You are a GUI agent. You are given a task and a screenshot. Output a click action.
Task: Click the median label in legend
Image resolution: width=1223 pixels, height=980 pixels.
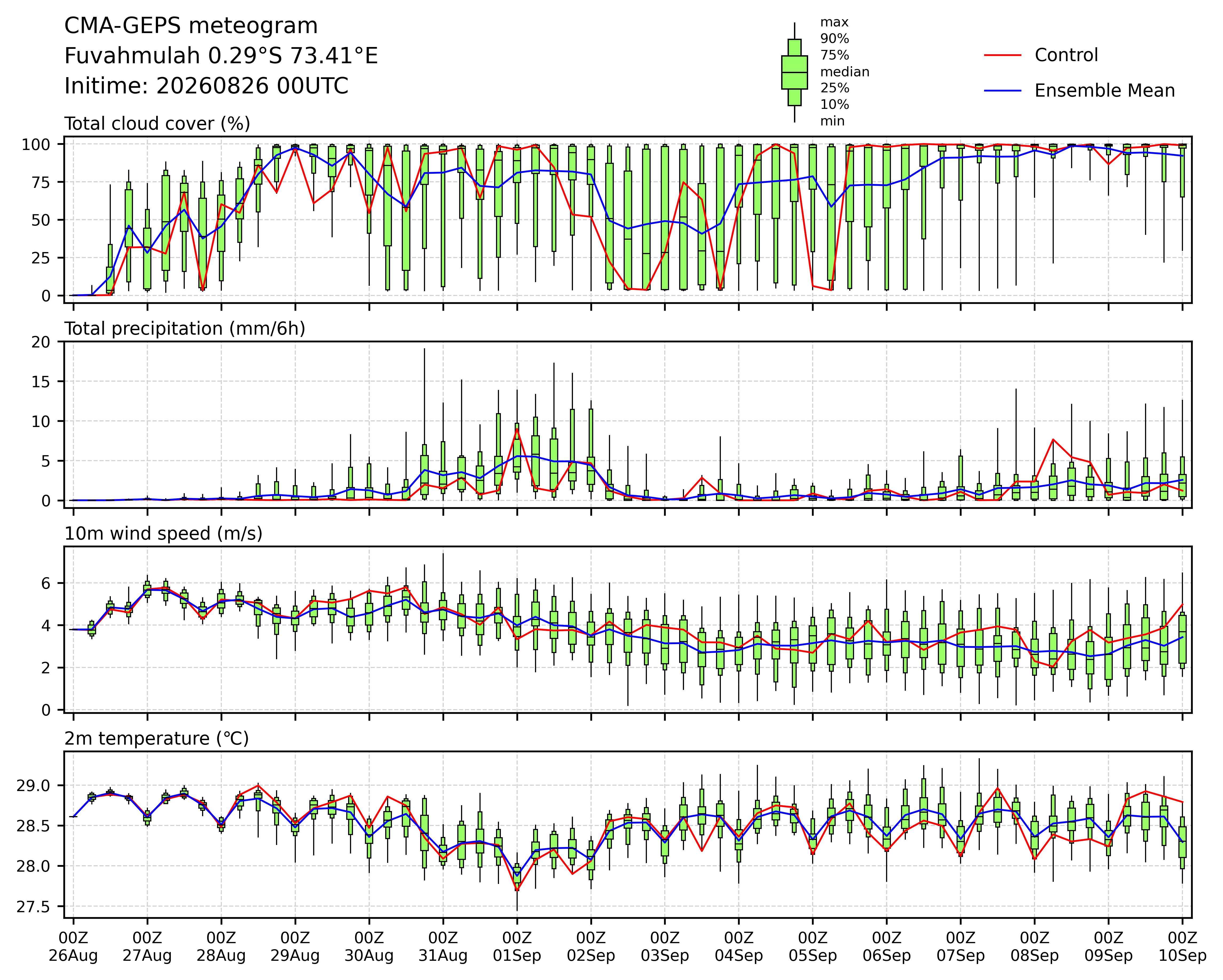tap(845, 72)
